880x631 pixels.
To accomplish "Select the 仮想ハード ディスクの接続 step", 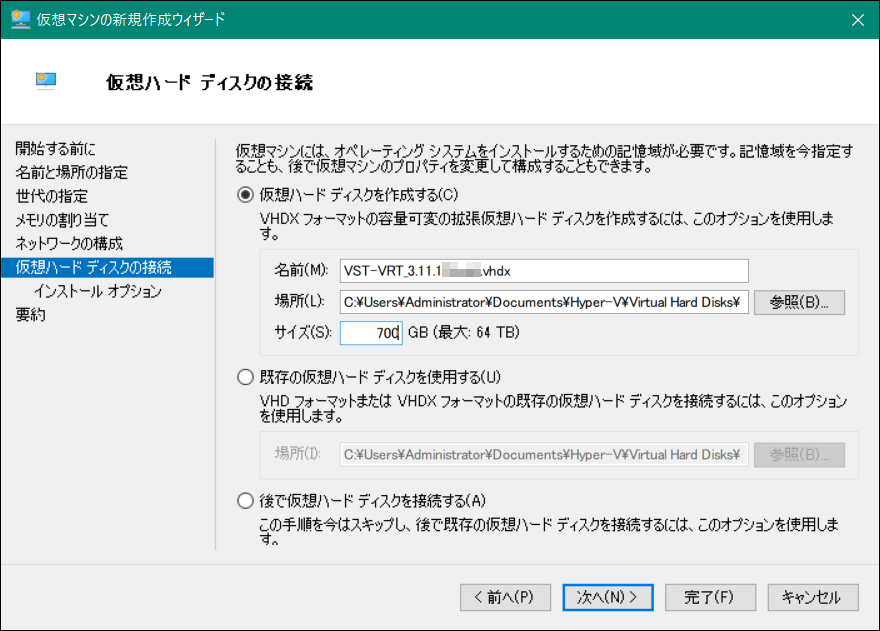I will [x=107, y=267].
